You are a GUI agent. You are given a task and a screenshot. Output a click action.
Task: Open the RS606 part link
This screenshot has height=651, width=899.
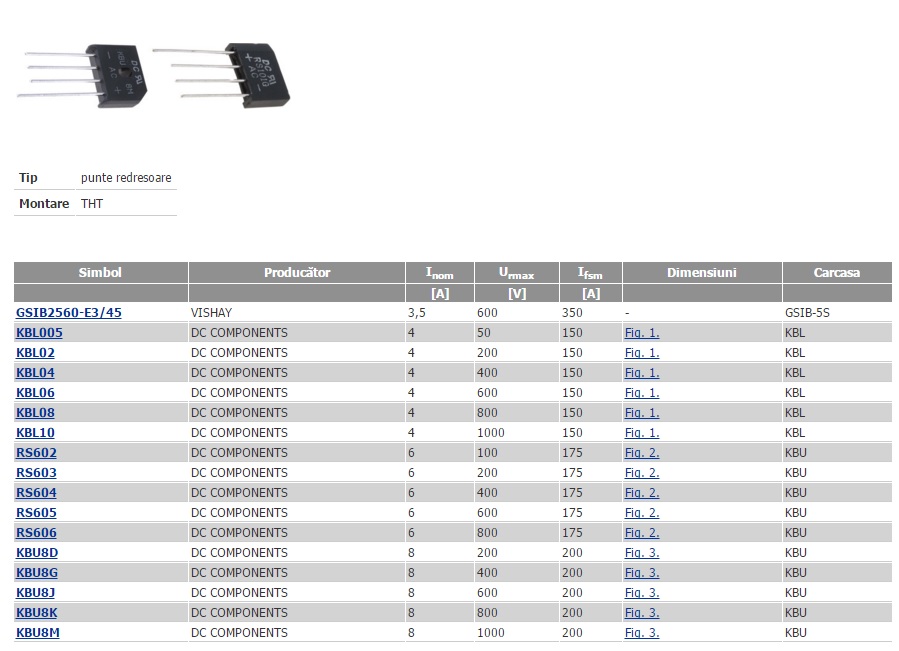pos(36,532)
